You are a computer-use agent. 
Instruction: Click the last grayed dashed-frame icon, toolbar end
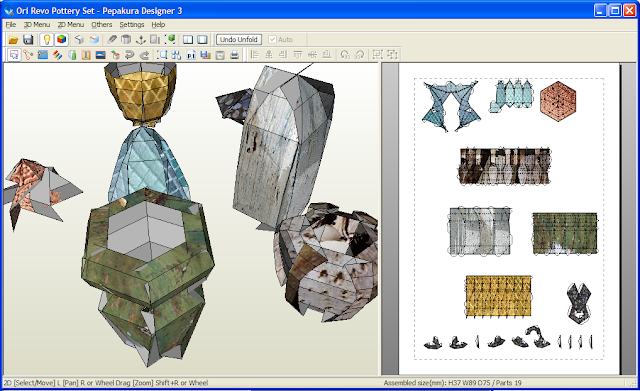point(392,55)
